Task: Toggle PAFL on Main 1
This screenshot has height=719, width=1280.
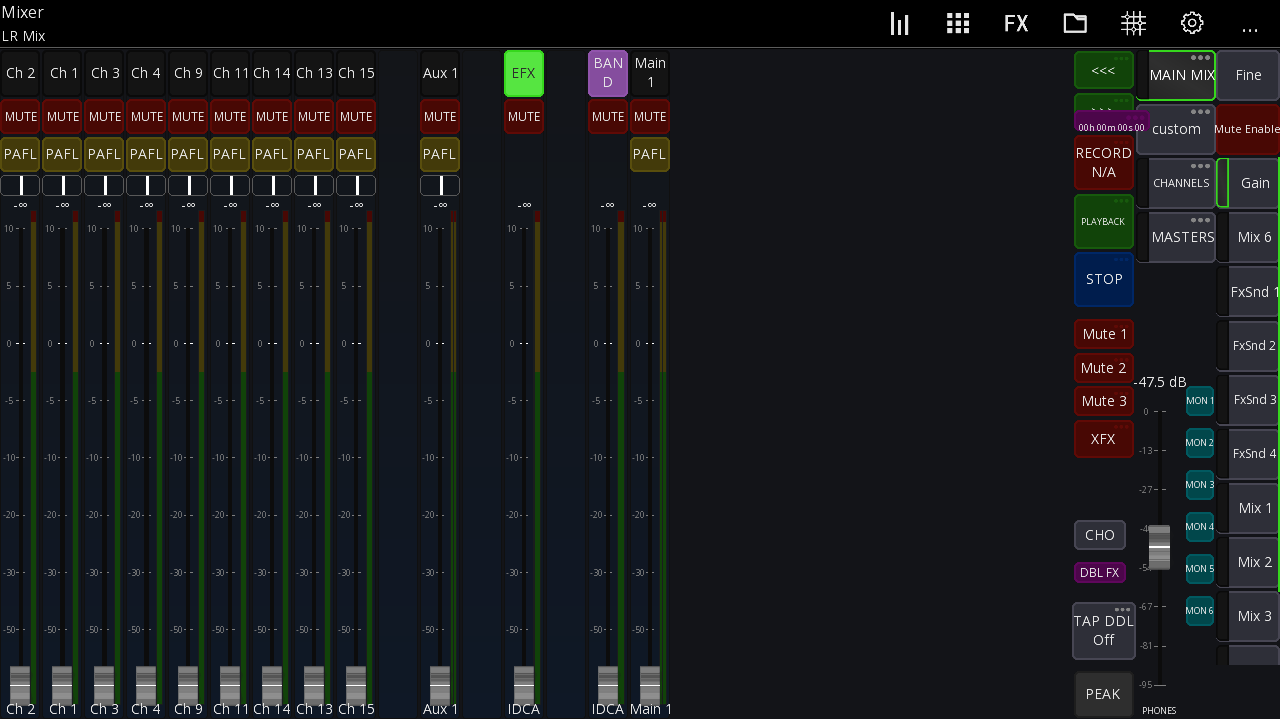Action: (x=650, y=154)
